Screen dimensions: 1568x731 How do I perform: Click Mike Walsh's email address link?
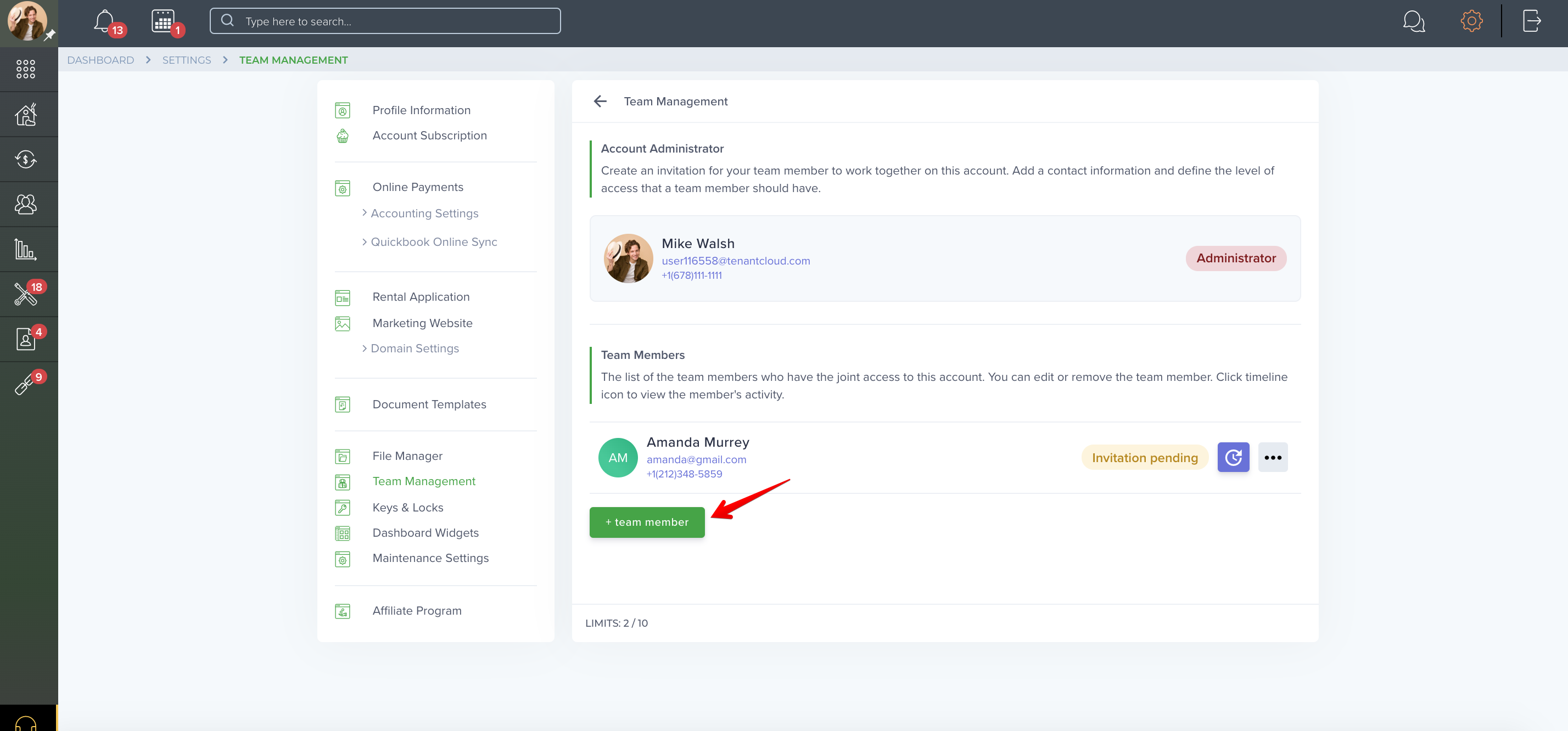[735, 261]
